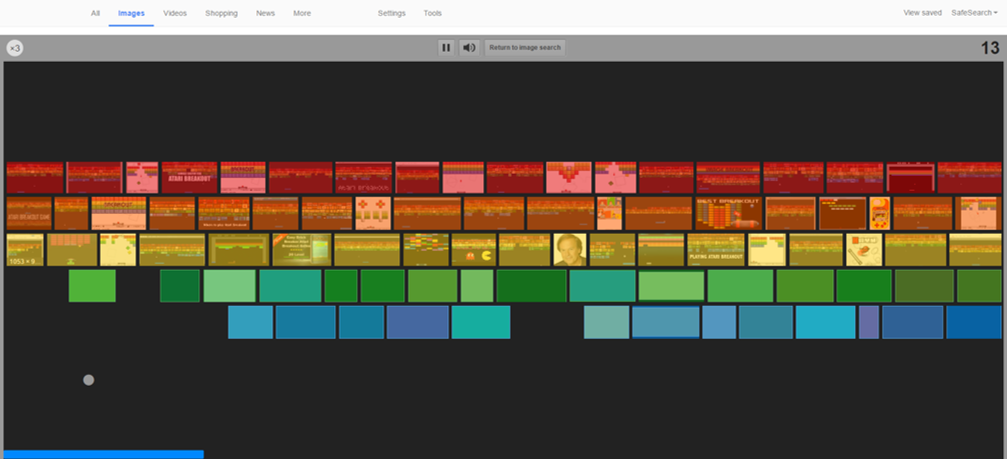Mute the game sound with the speaker icon
Screen dimensions: 1007x459
(x=469, y=48)
